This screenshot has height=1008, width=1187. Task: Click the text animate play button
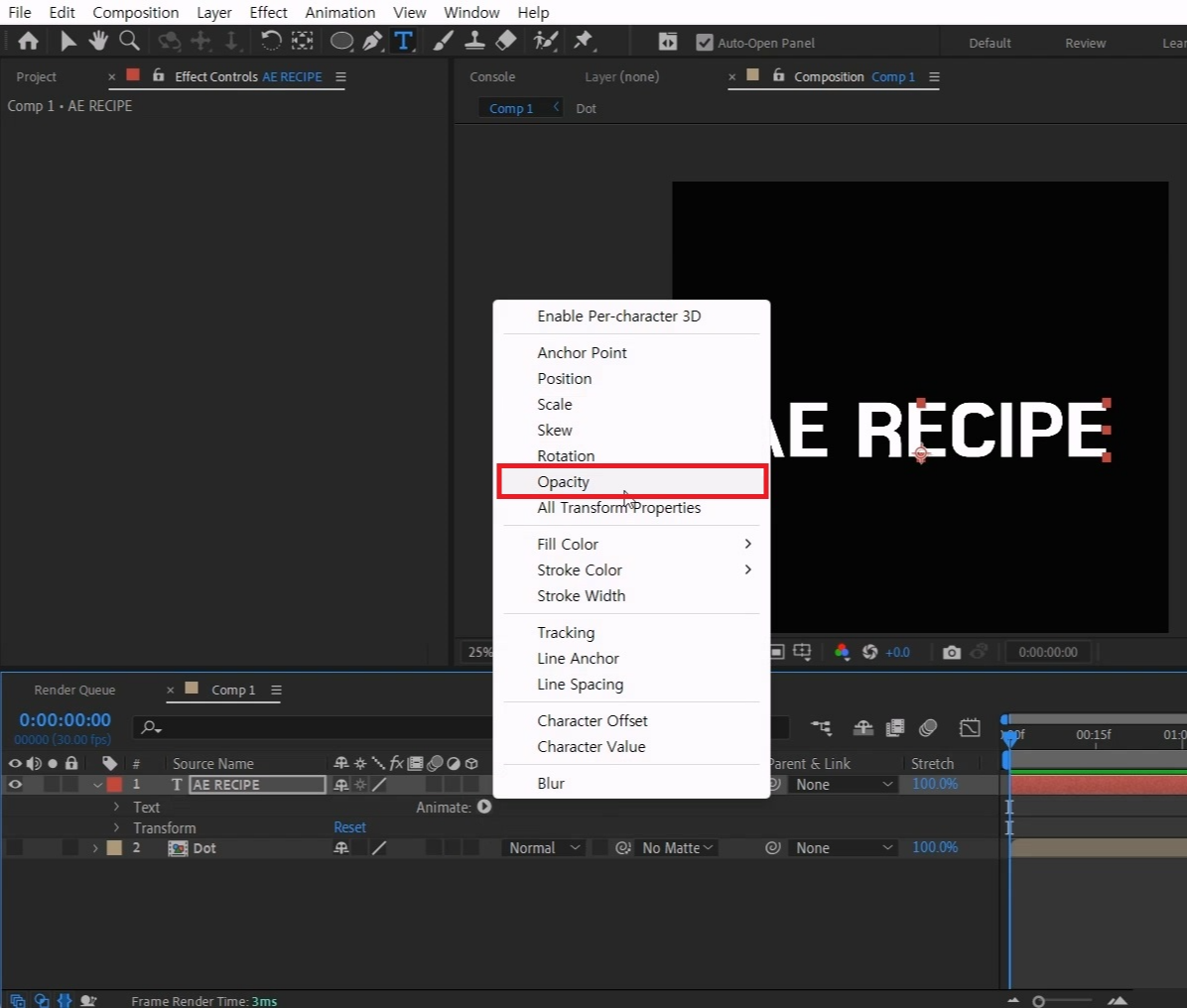pyautogui.click(x=484, y=807)
